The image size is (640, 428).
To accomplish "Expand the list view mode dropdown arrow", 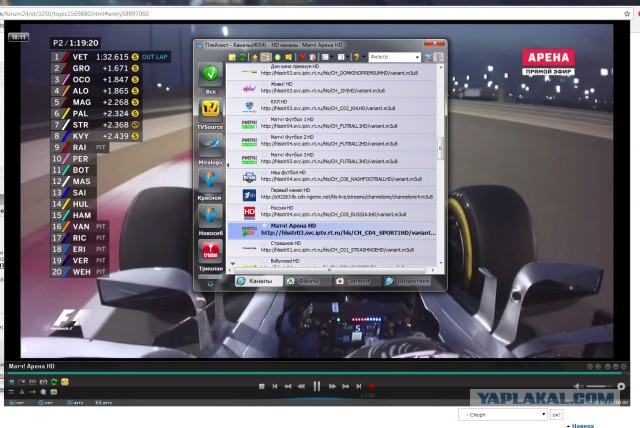I will tap(331, 57).
